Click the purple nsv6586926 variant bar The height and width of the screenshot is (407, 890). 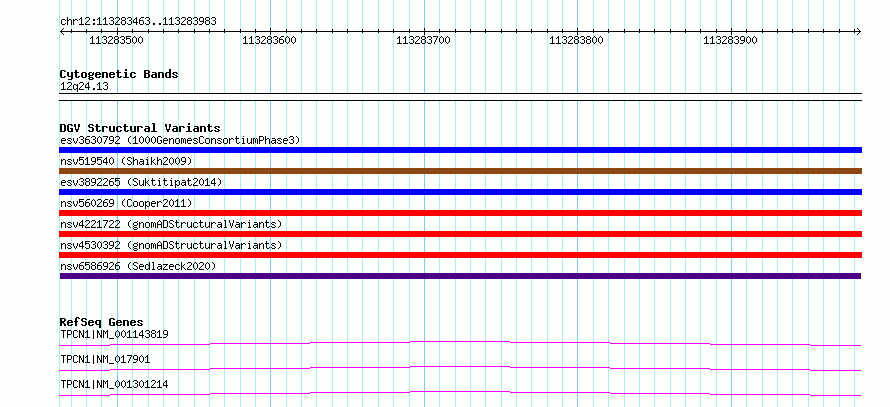[x=460, y=276]
